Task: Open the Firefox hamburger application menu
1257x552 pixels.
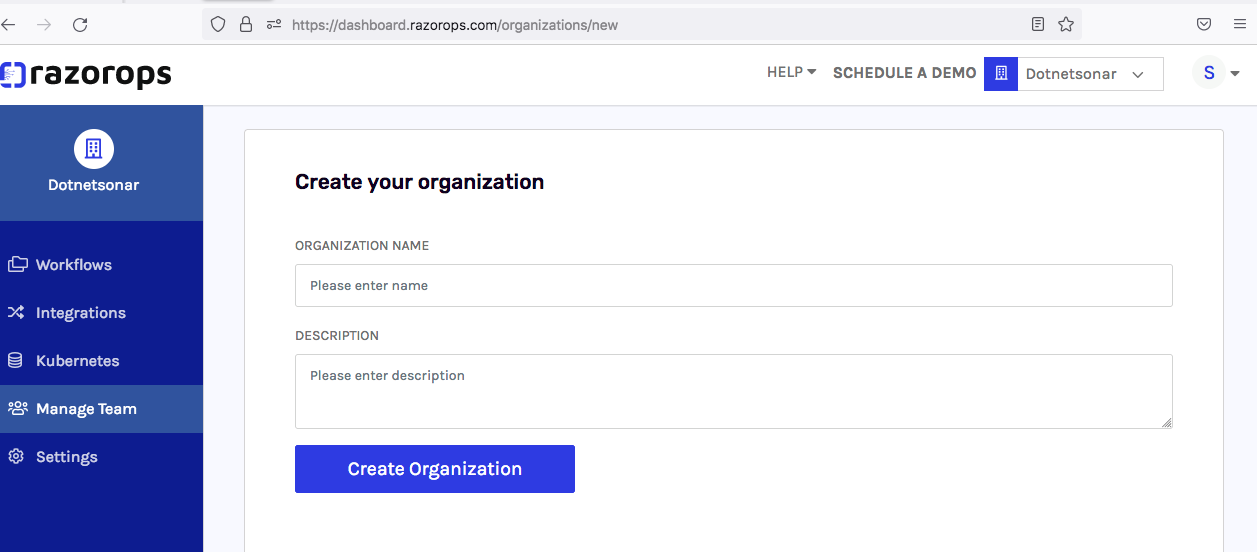Action: (1239, 24)
